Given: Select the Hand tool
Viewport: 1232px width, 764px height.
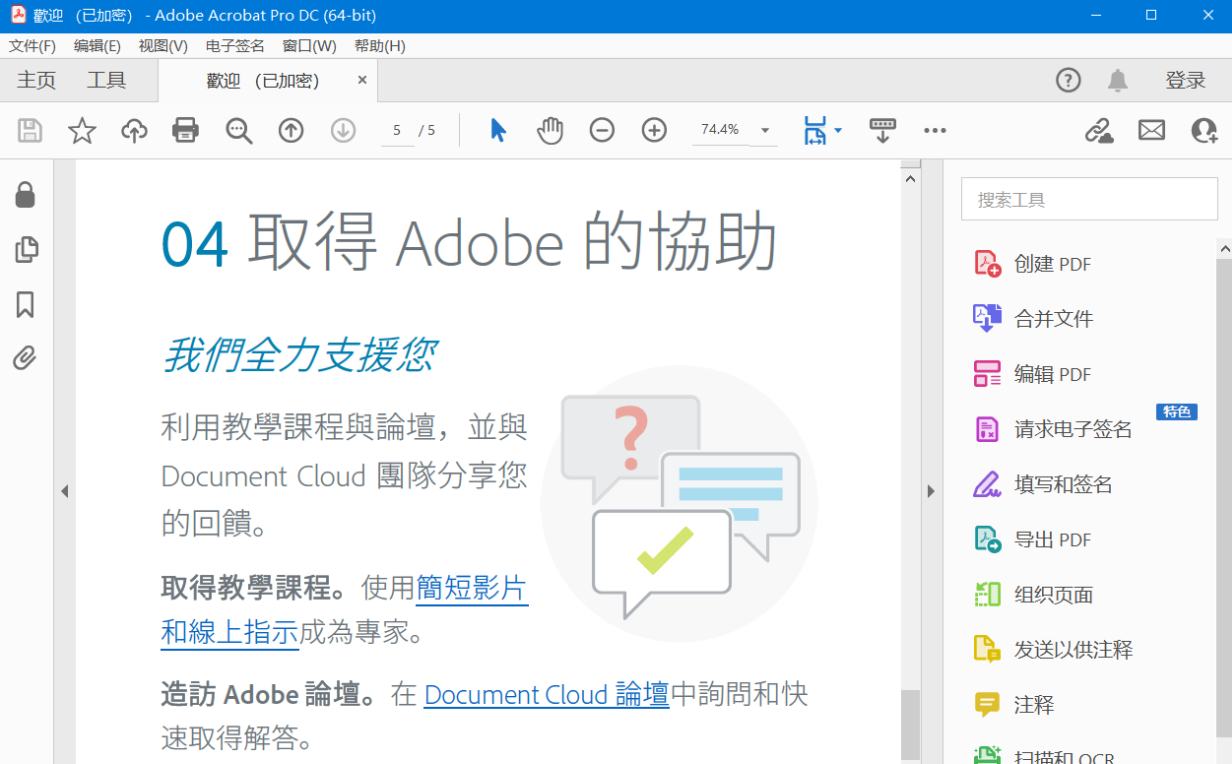Looking at the screenshot, I should click(x=549, y=130).
